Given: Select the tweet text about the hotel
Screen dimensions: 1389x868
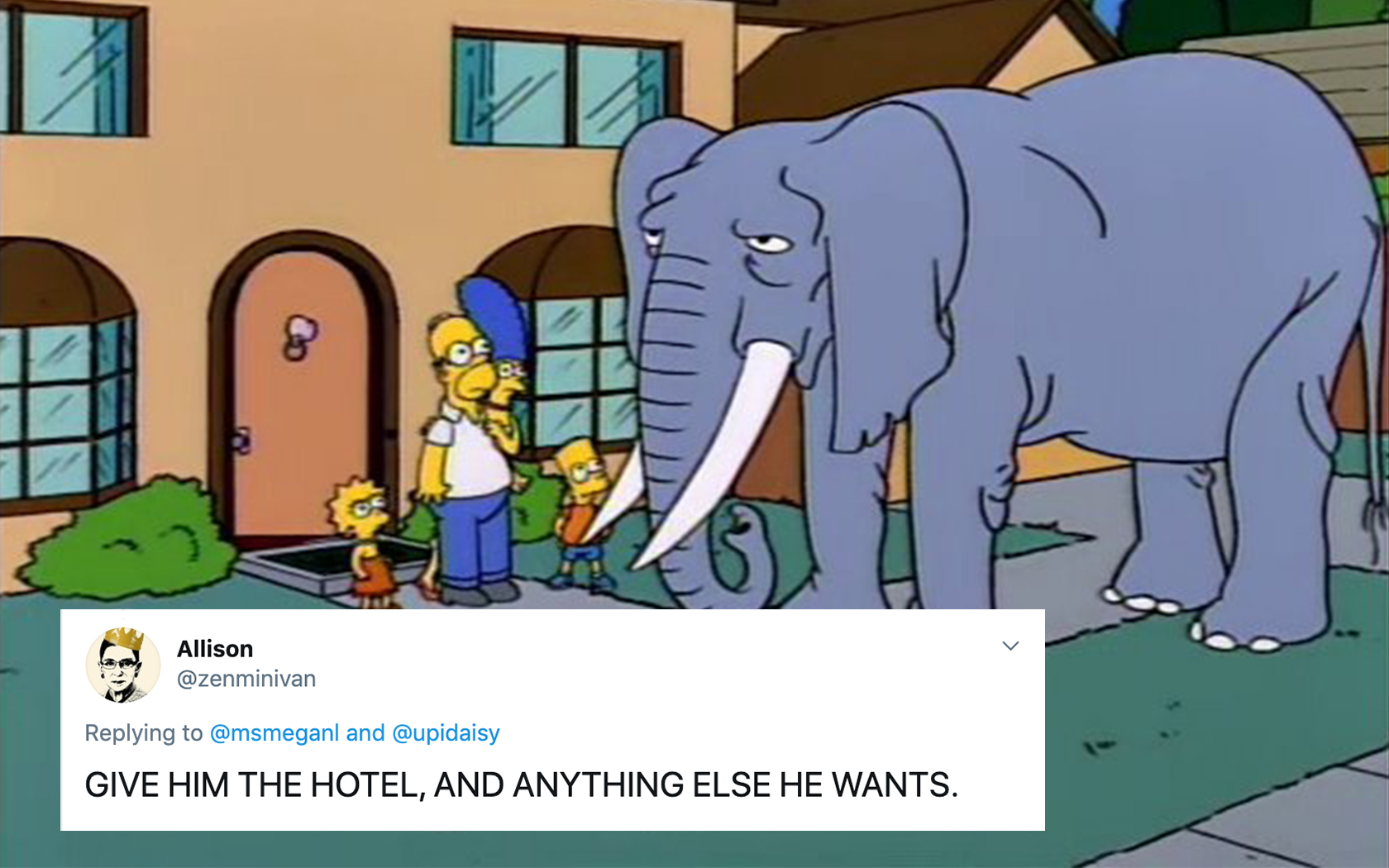Looking at the screenshot, I should (522, 785).
